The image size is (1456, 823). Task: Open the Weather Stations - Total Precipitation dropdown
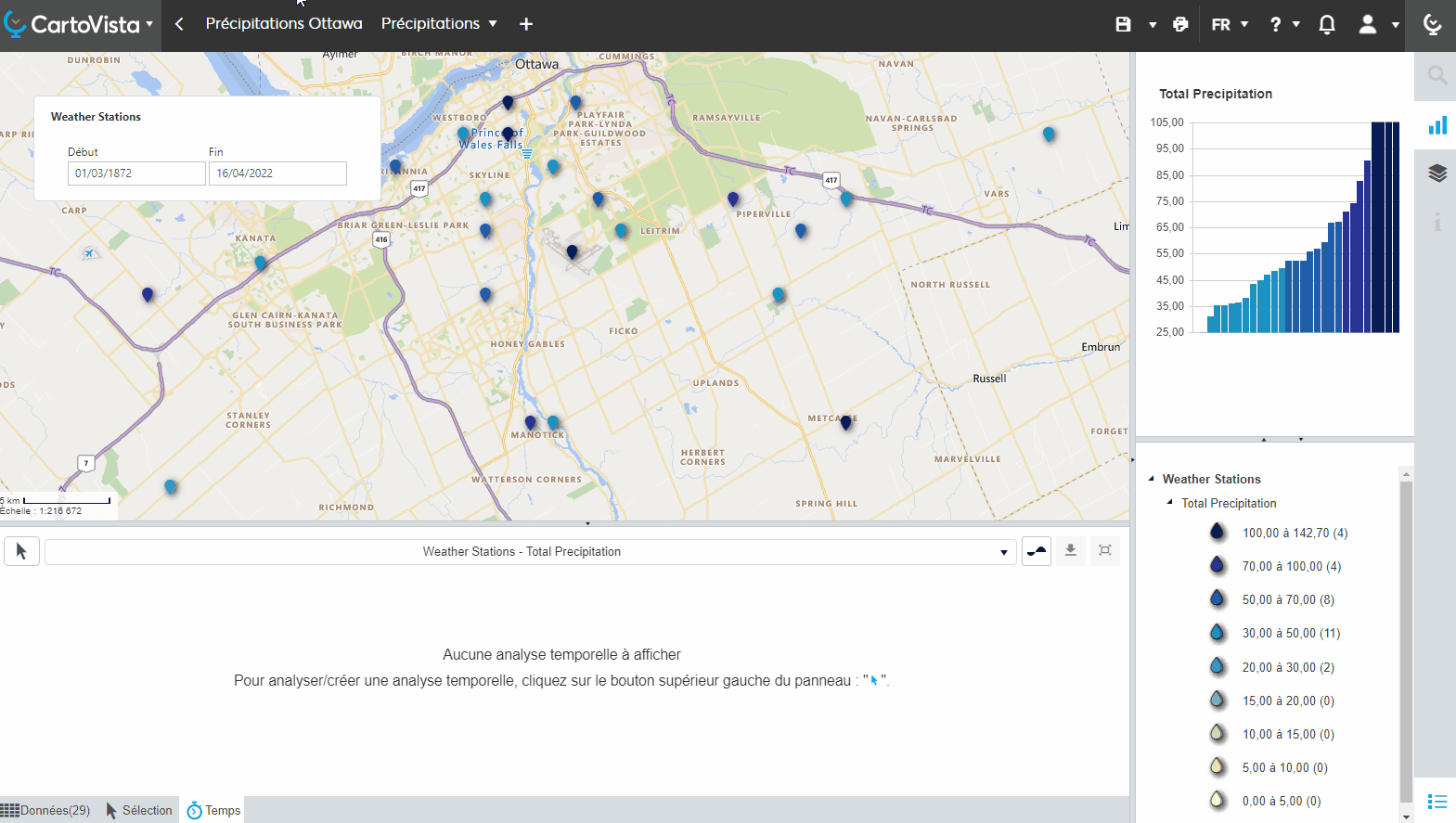pyautogui.click(x=531, y=552)
